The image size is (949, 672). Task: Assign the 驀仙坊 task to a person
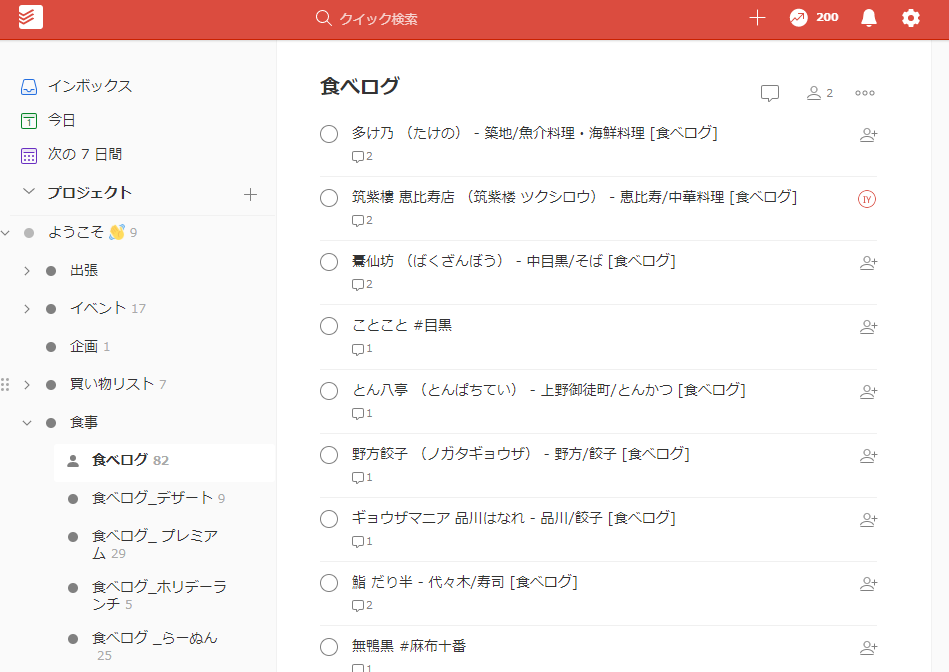coord(868,263)
